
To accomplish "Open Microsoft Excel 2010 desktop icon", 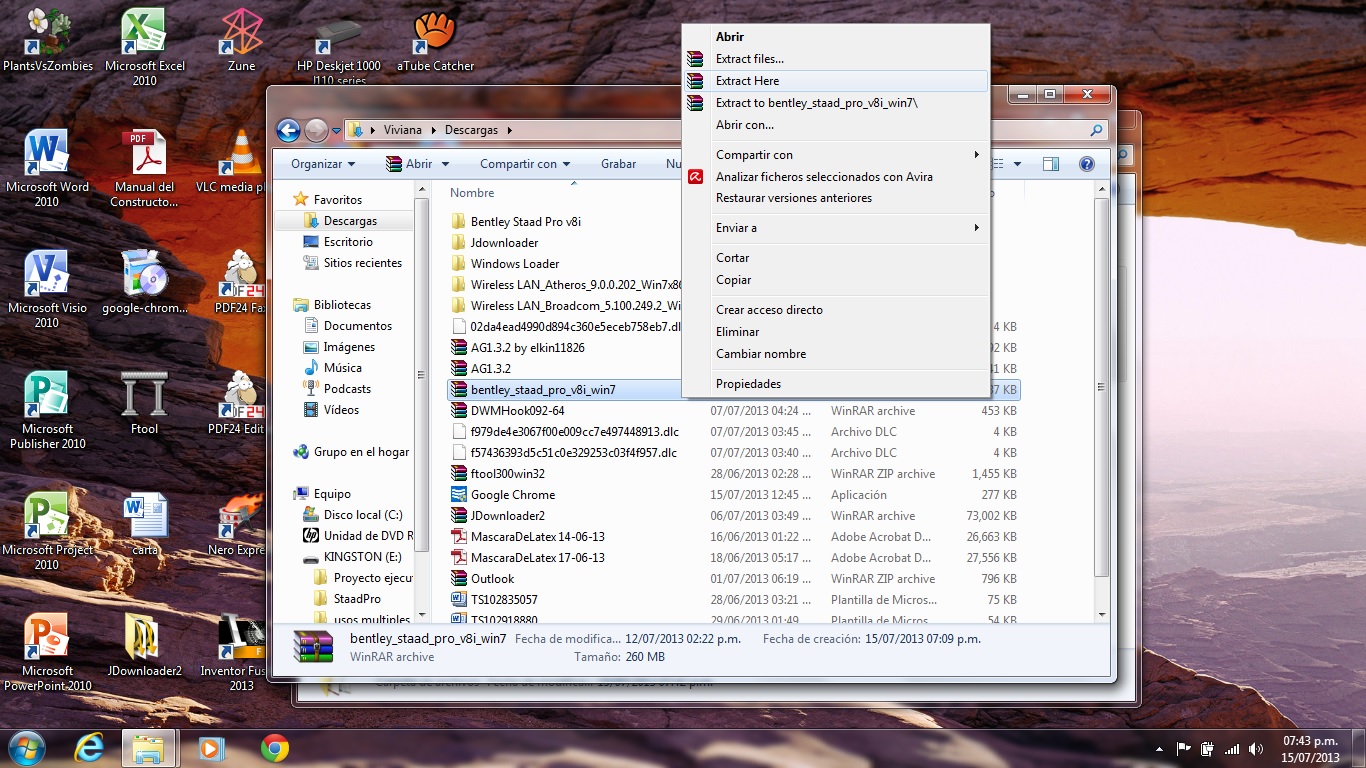I will (x=145, y=47).
